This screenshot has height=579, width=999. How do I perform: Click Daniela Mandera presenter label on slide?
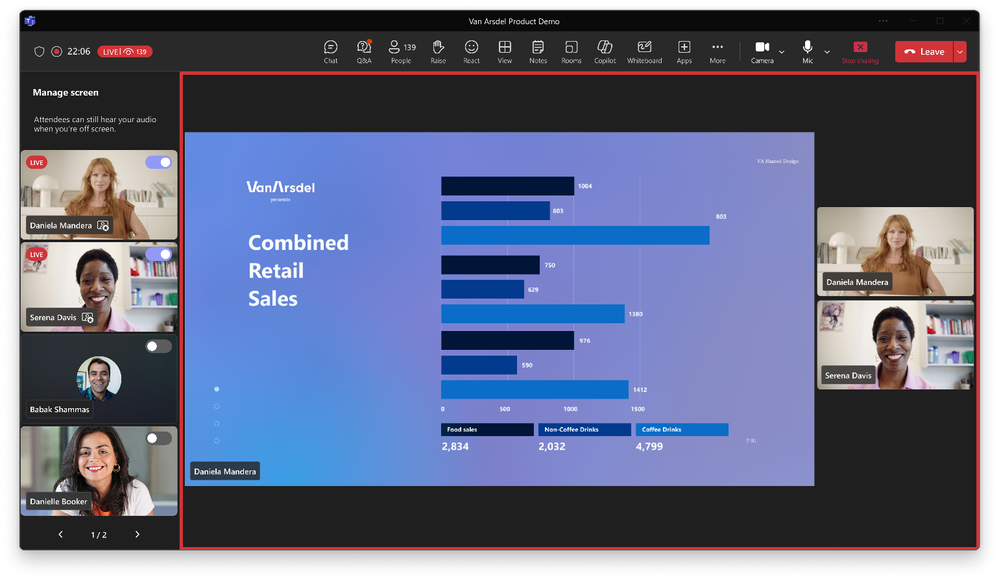[x=225, y=471]
